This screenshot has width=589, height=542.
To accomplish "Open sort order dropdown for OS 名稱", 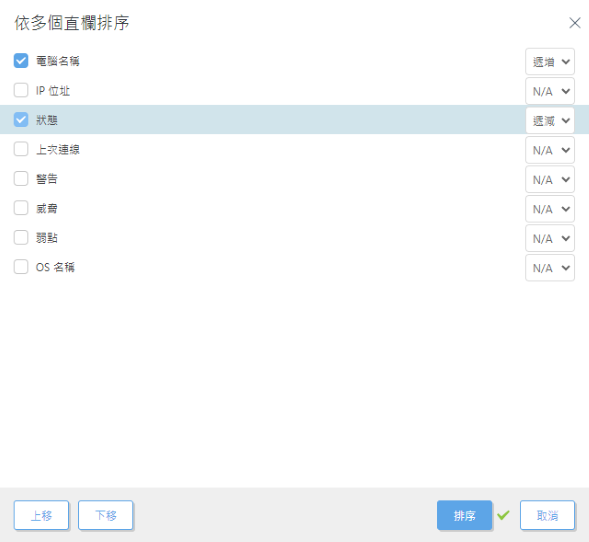I will coord(550,268).
